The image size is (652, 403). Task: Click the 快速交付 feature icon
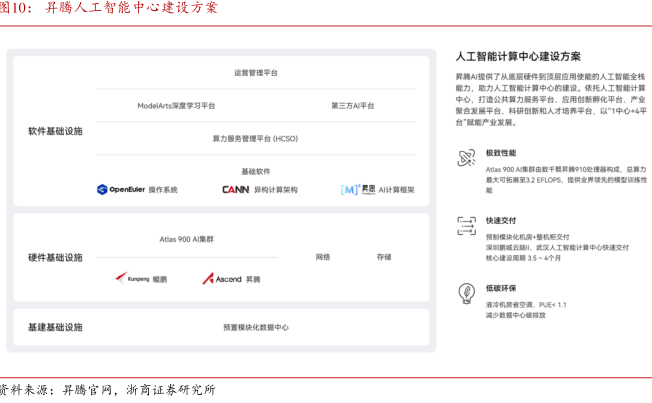(x=466, y=225)
